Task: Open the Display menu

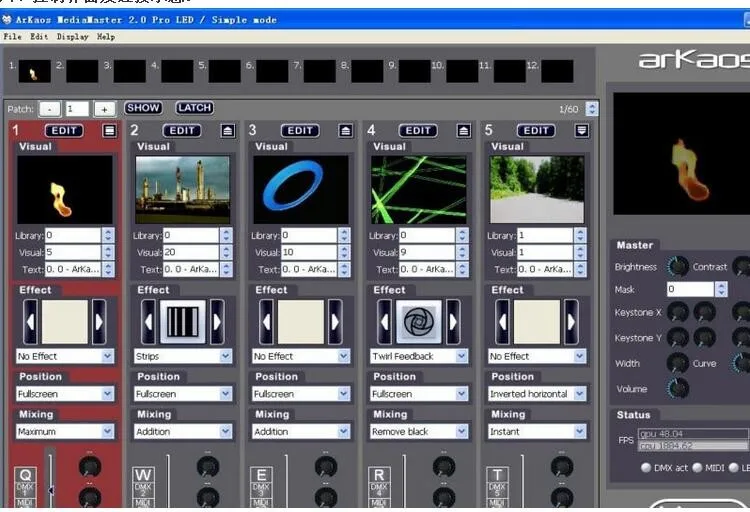Action: 72,36
